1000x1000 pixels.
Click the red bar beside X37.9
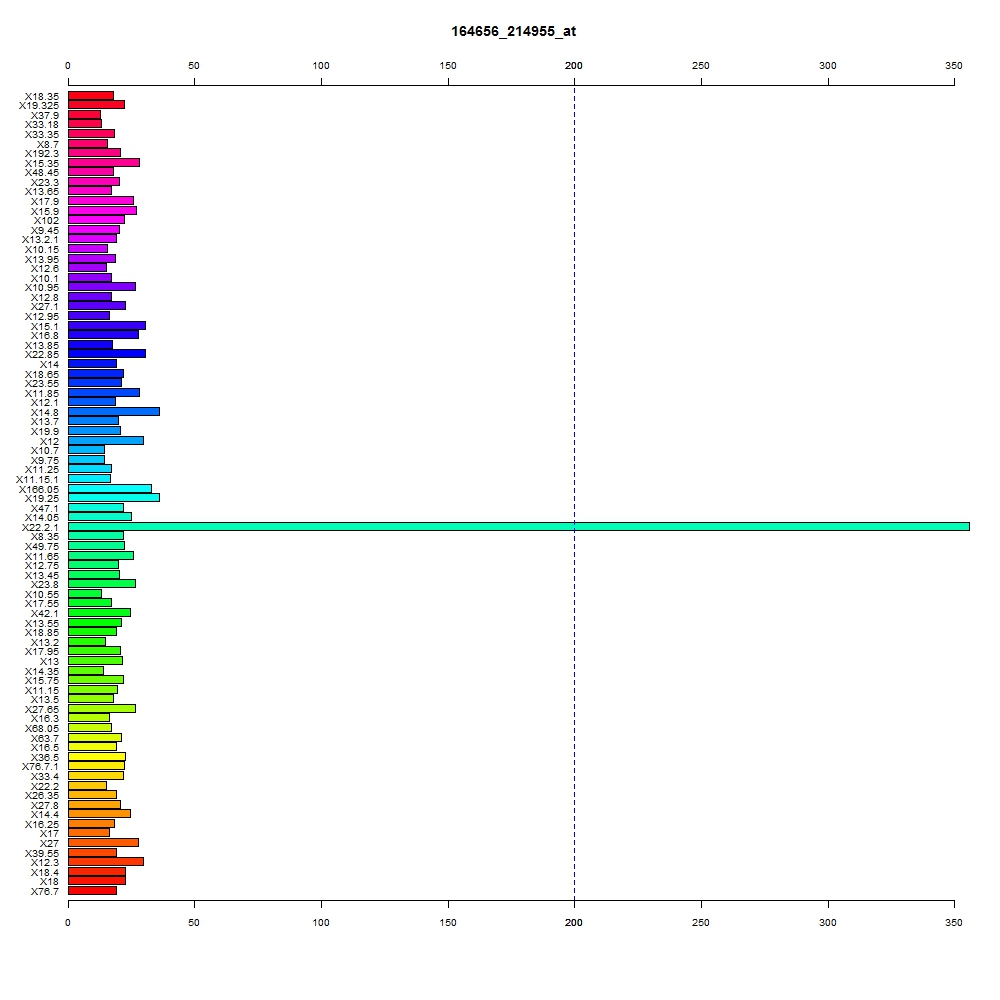(84, 115)
